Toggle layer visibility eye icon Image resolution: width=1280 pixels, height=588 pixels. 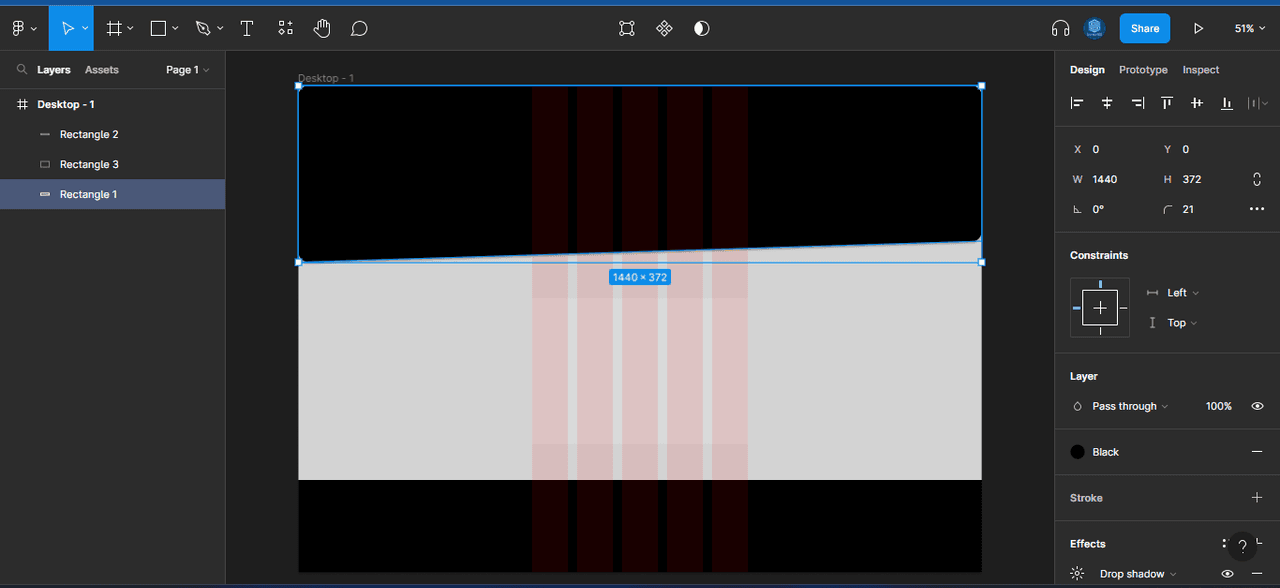[x=1257, y=406]
